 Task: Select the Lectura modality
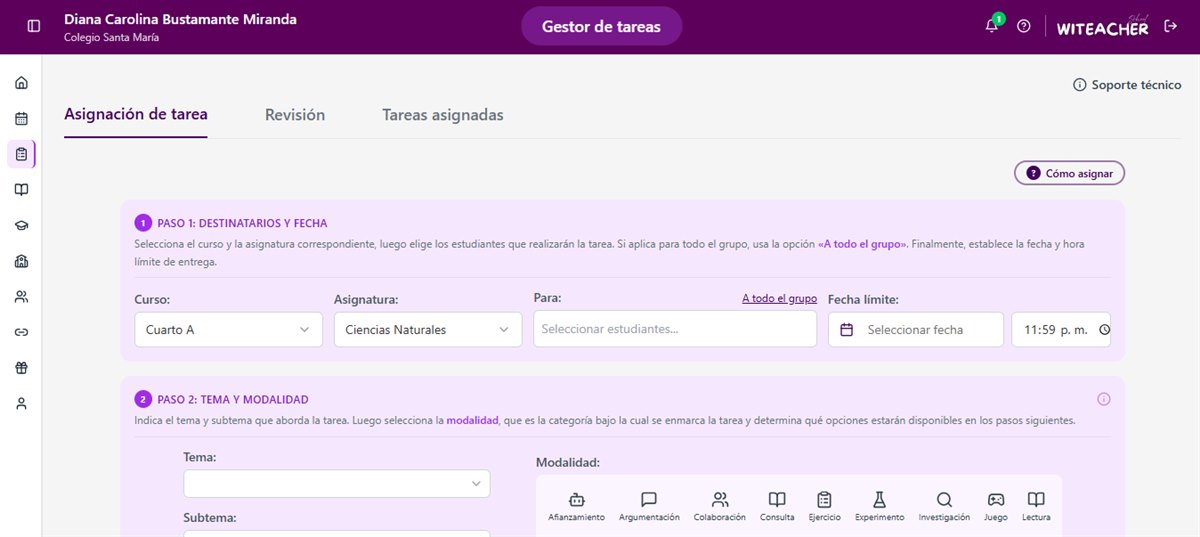click(x=1036, y=507)
